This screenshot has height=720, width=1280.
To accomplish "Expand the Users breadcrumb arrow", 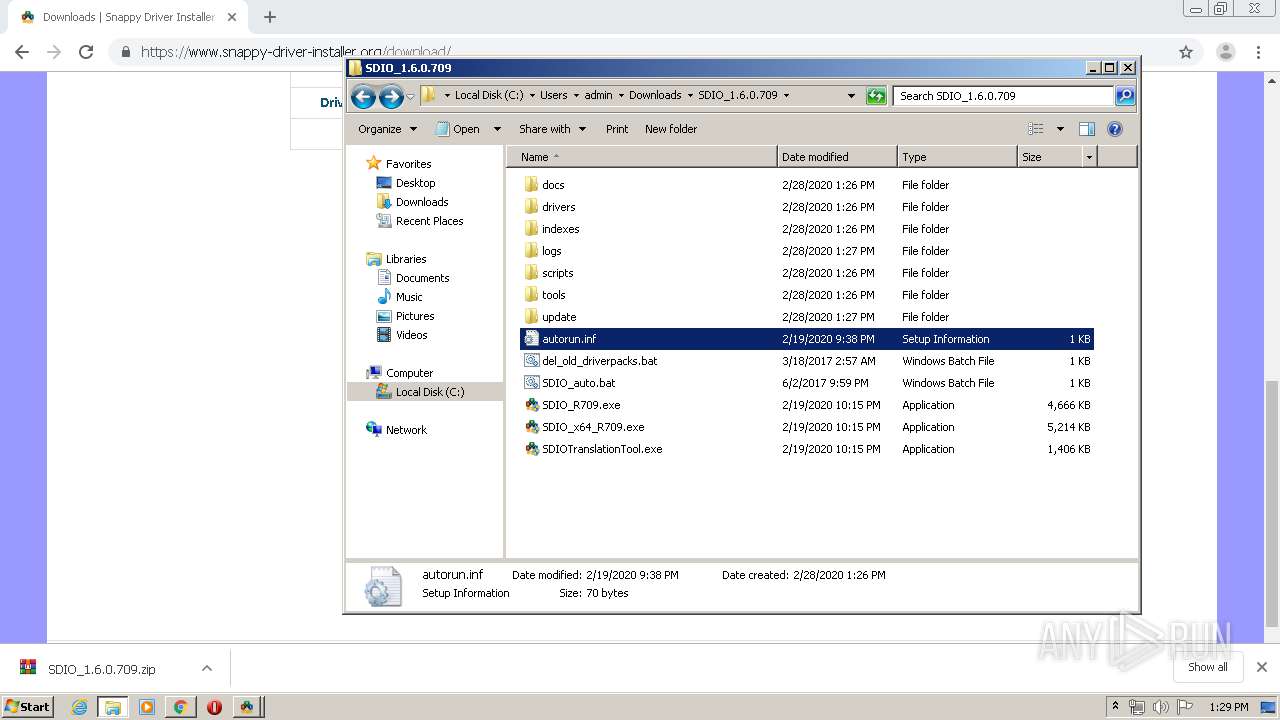I will coord(576,96).
